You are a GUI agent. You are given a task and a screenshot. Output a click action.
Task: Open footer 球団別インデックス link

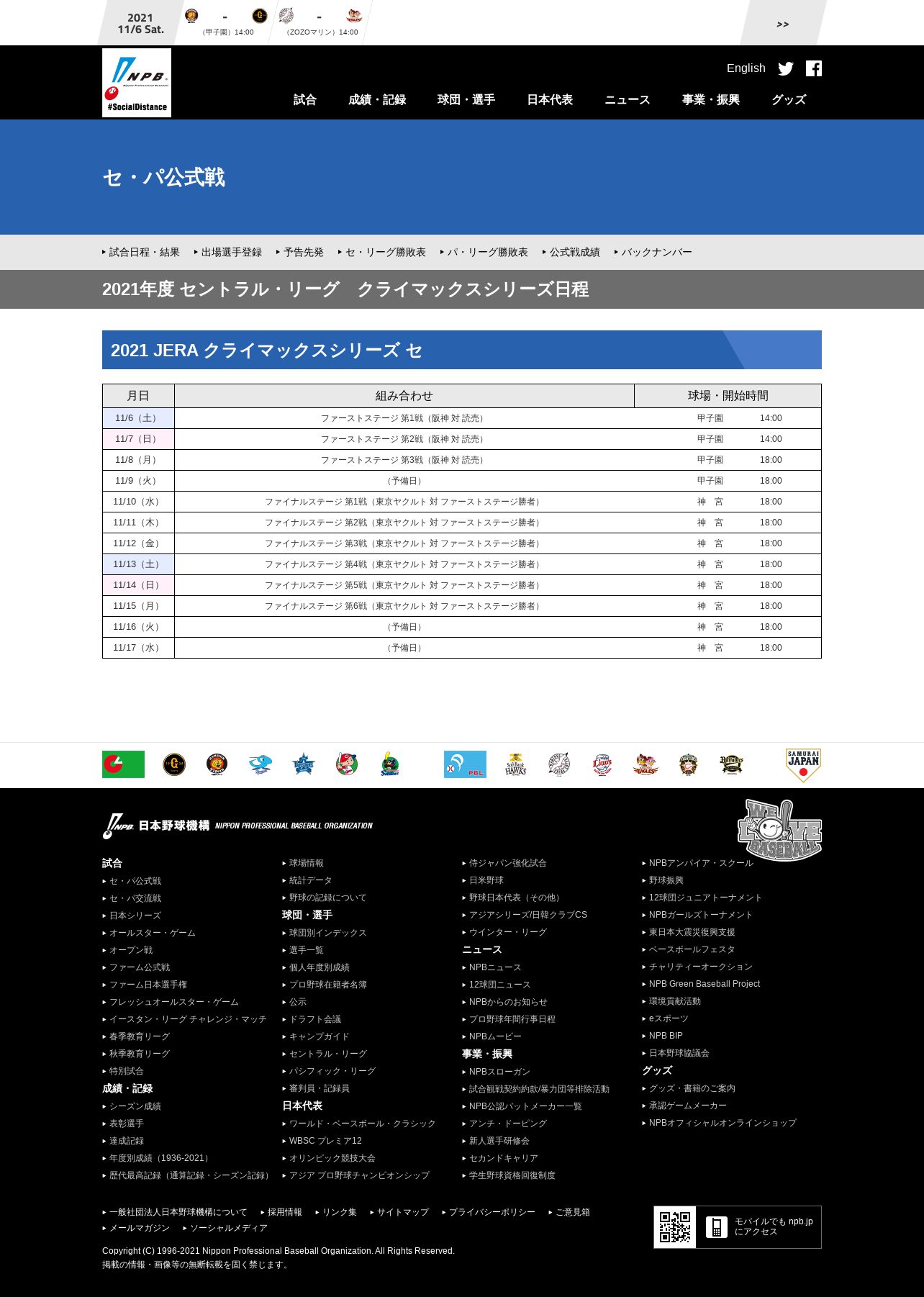(x=325, y=933)
